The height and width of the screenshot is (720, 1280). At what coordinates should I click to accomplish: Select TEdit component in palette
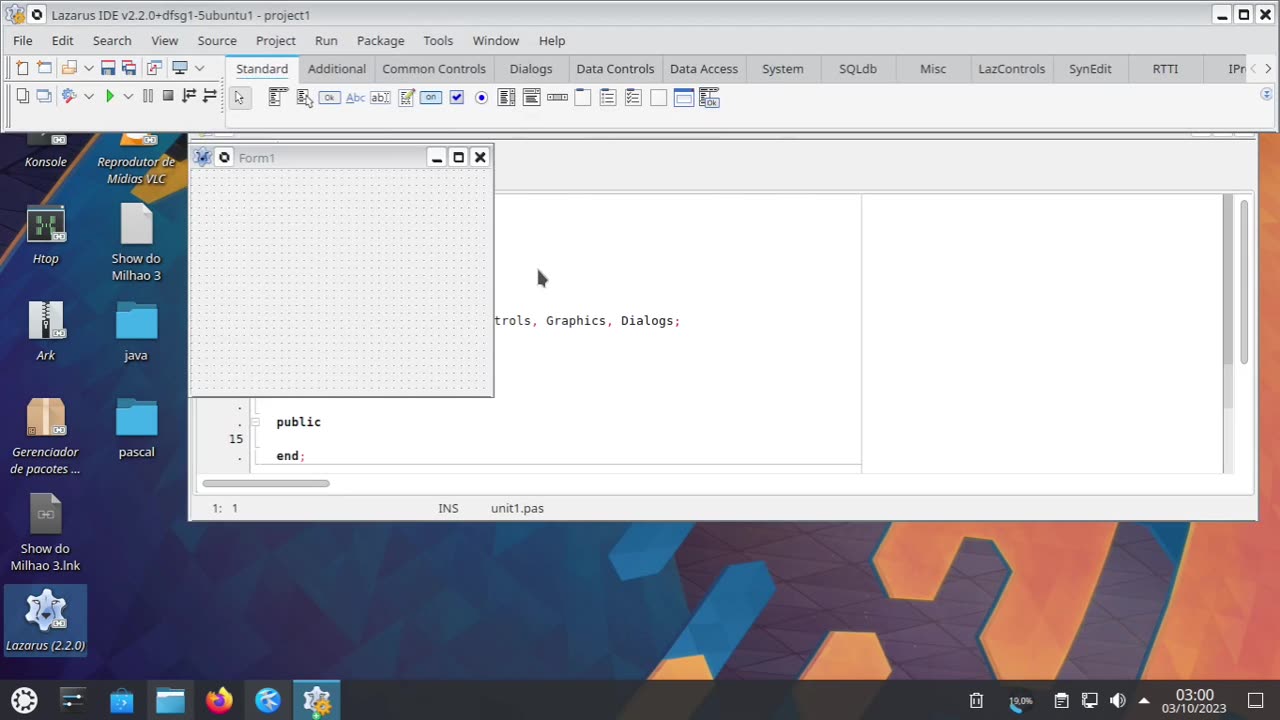point(380,98)
